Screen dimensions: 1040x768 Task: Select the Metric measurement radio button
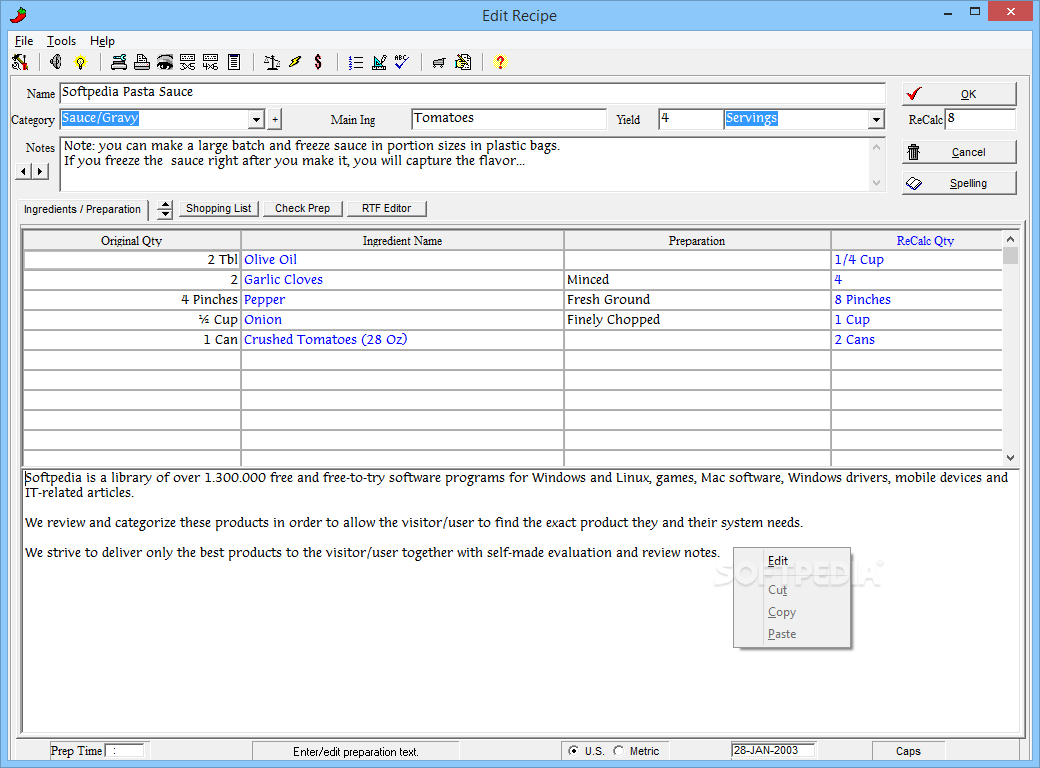click(618, 751)
